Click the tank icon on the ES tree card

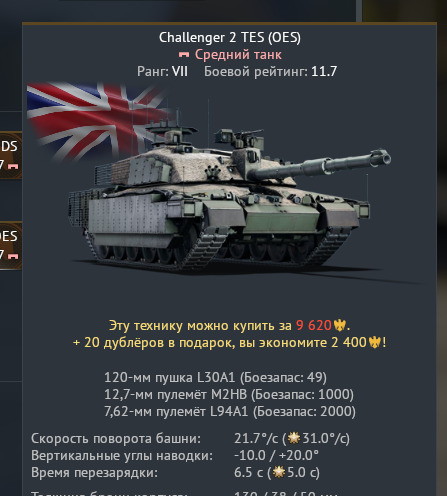pos(13,256)
